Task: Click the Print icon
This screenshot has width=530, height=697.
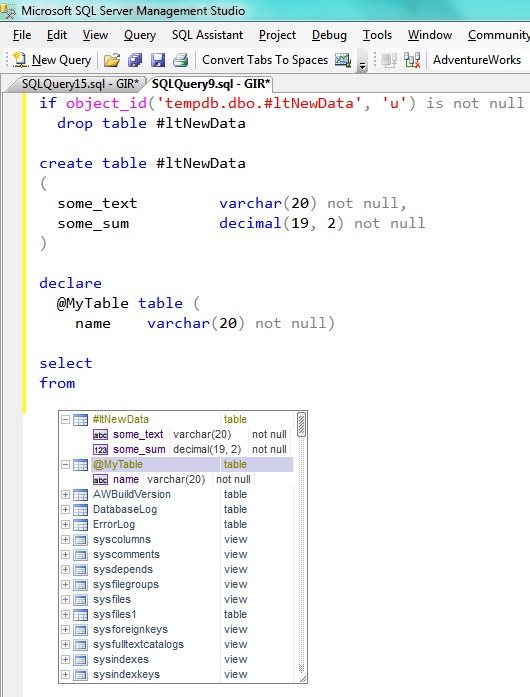Action: (x=181, y=60)
